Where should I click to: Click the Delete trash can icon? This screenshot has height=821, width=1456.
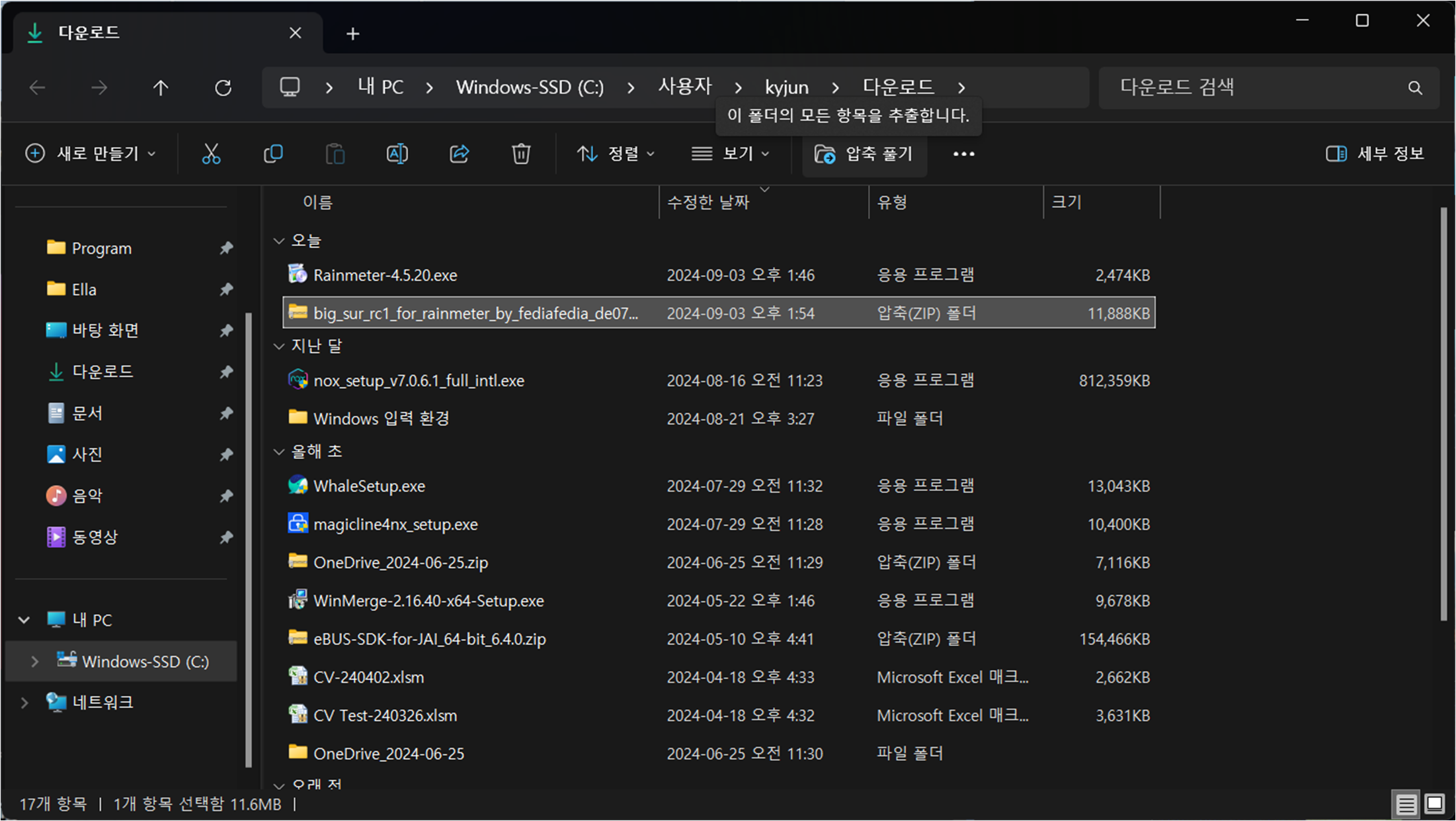(521, 154)
